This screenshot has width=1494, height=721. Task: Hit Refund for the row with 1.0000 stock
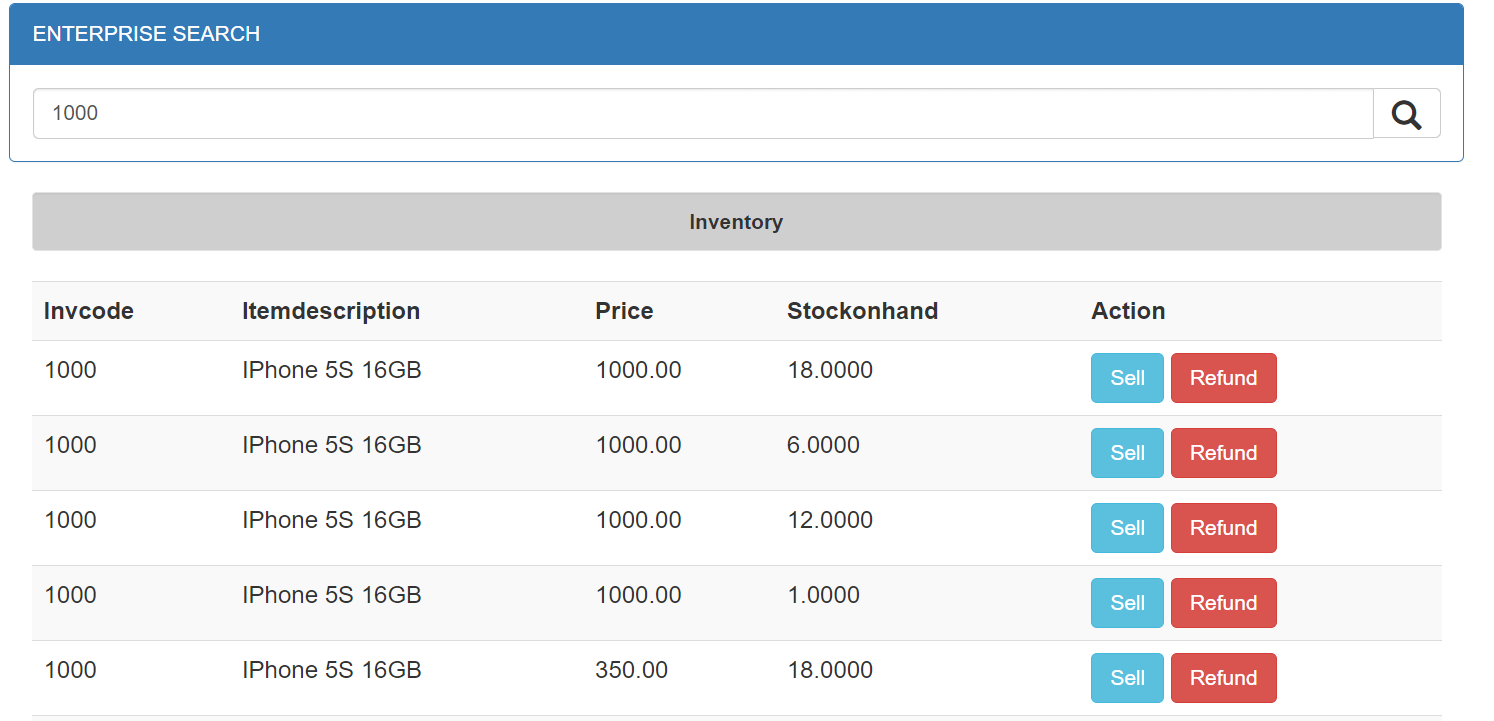(x=1222, y=603)
